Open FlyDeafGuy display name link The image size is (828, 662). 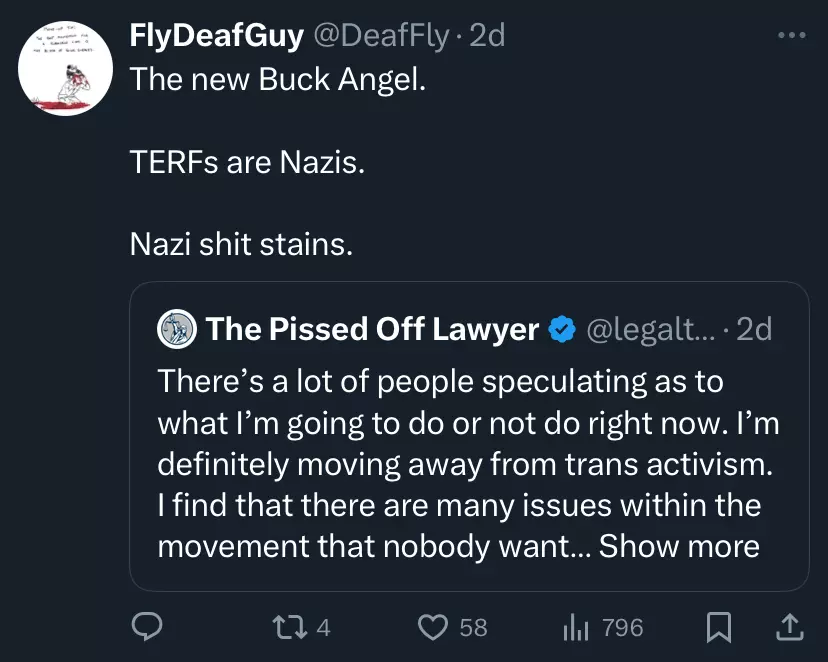click(217, 36)
